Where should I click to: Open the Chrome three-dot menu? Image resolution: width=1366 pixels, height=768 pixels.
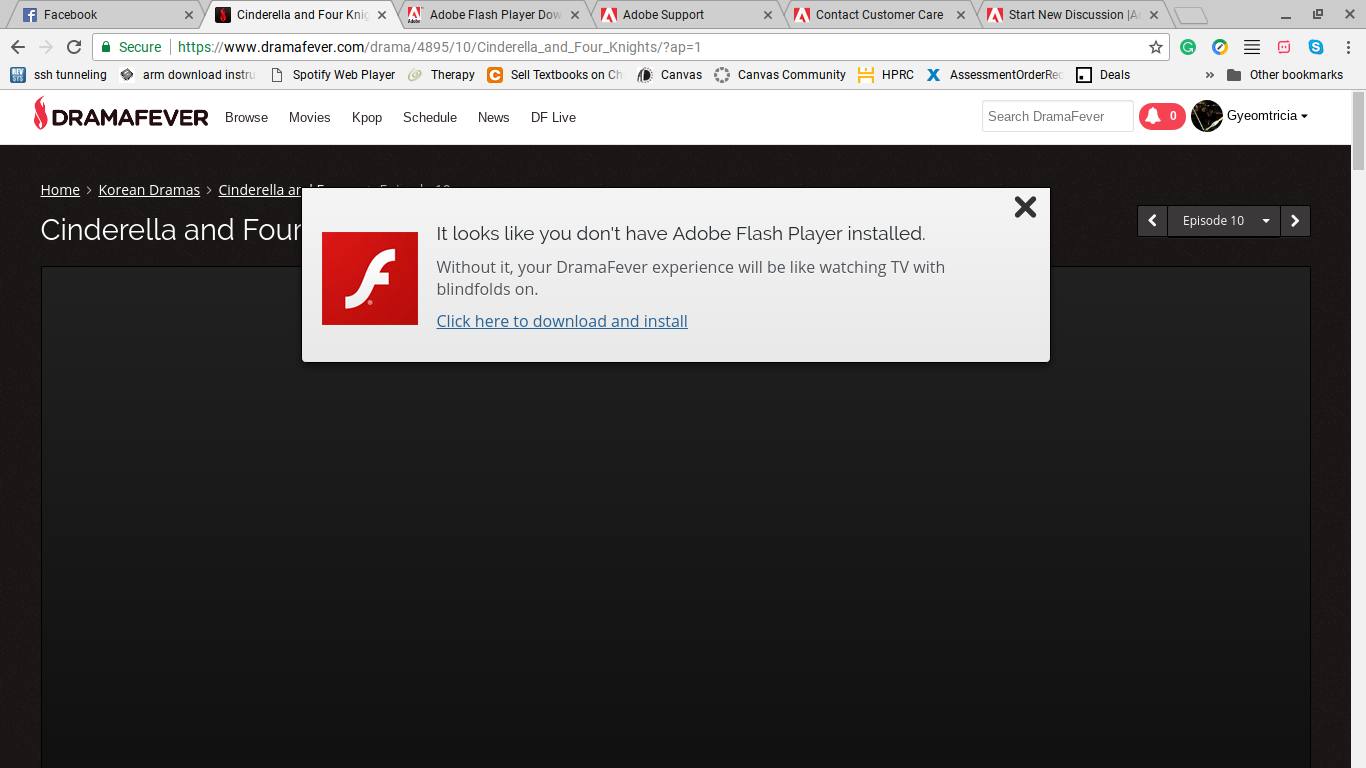tap(1348, 47)
